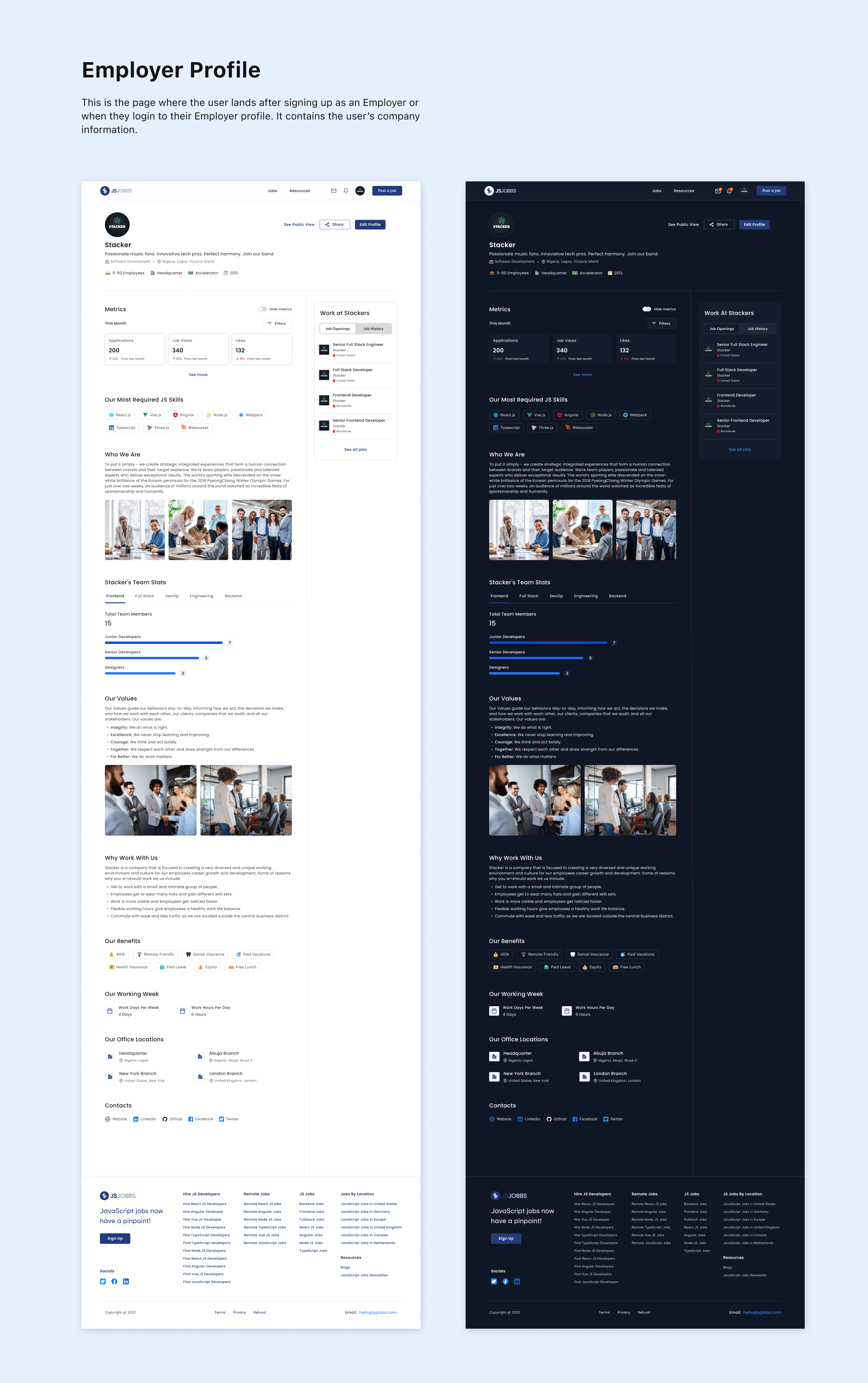The image size is (868, 1383).
Task: Click the Twitter social icon in dark-theme footer
Action: tap(494, 1282)
